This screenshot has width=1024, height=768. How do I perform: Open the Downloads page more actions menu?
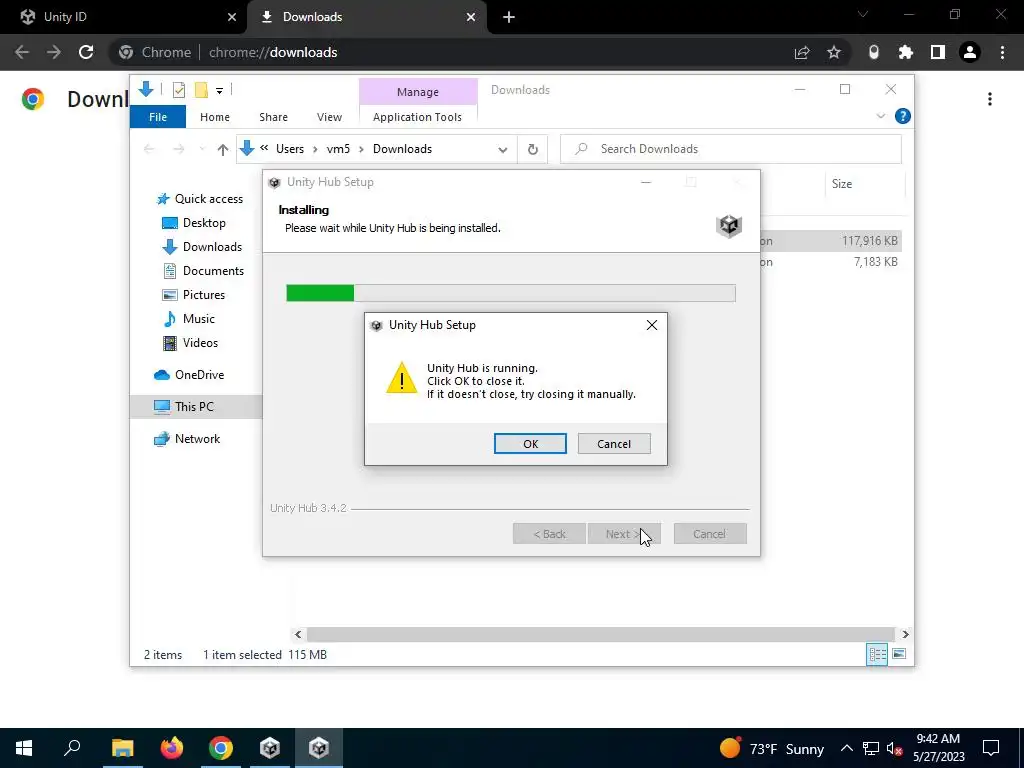pyautogui.click(x=990, y=99)
